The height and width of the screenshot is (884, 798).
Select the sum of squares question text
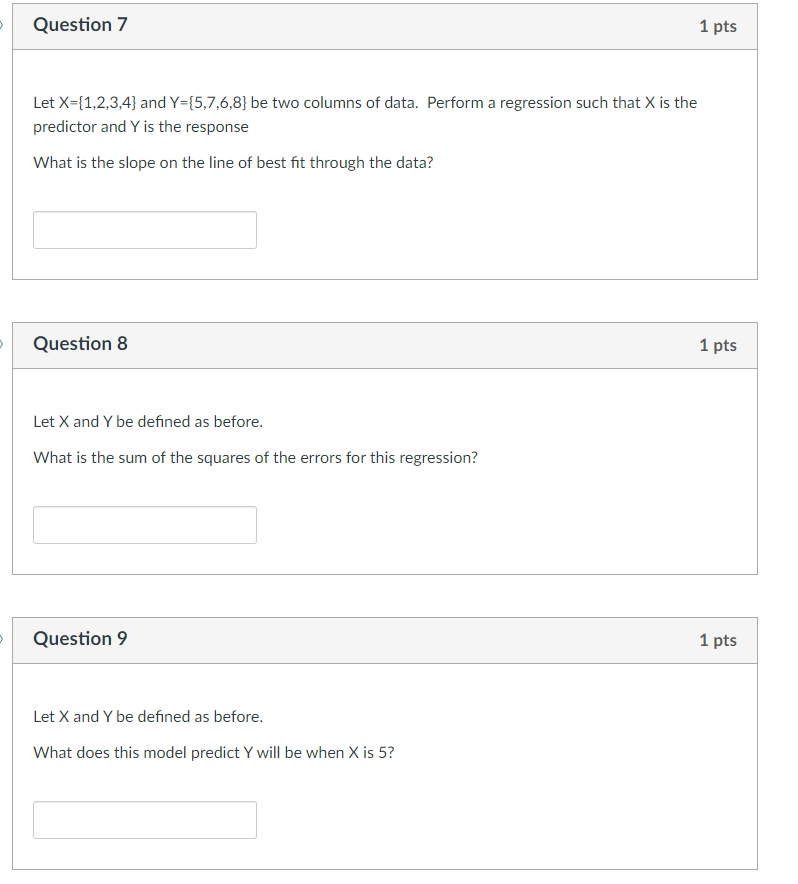coord(255,457)
